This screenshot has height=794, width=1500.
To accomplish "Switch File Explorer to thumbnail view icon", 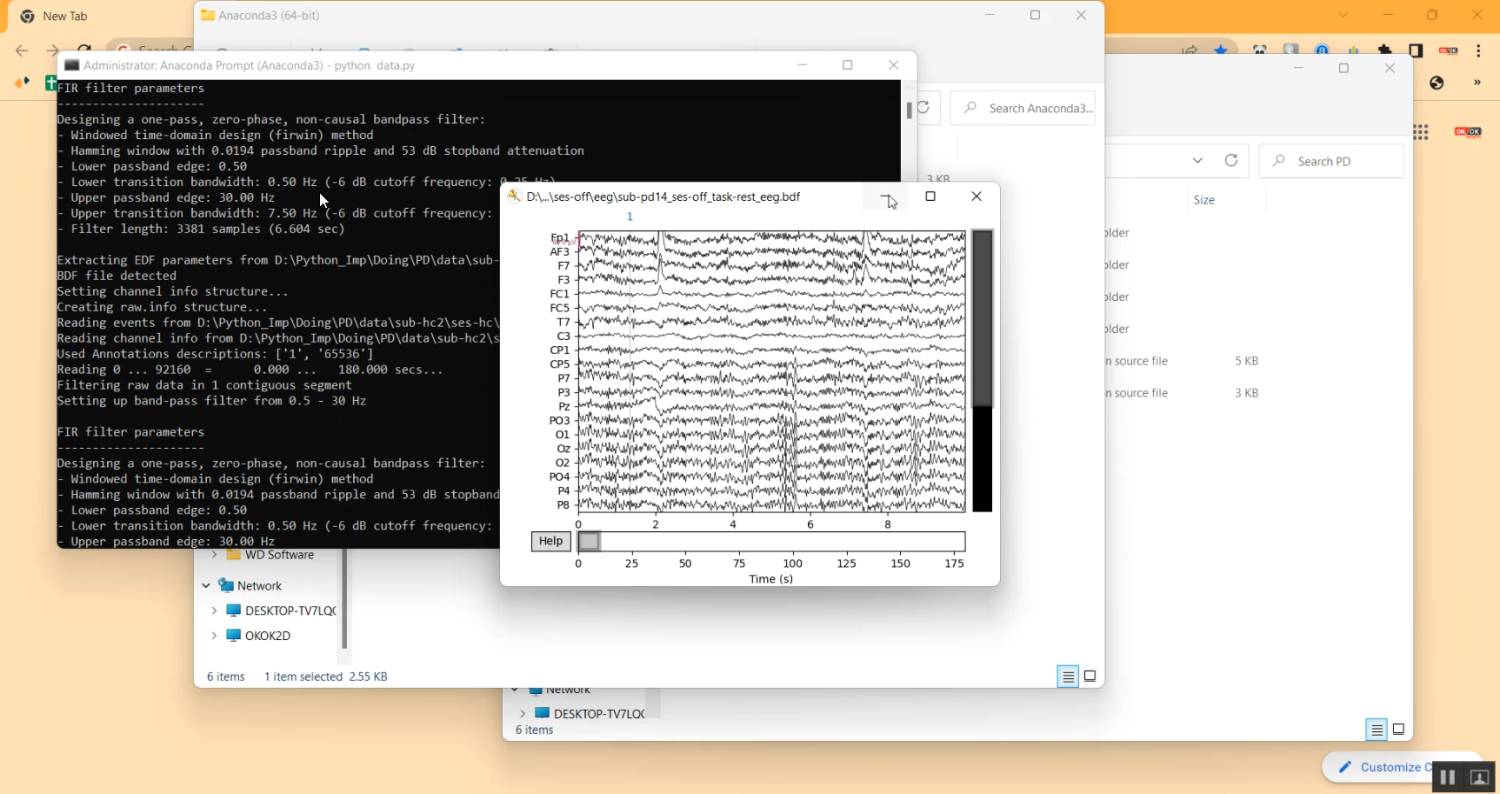I will tap(1090, 676).
